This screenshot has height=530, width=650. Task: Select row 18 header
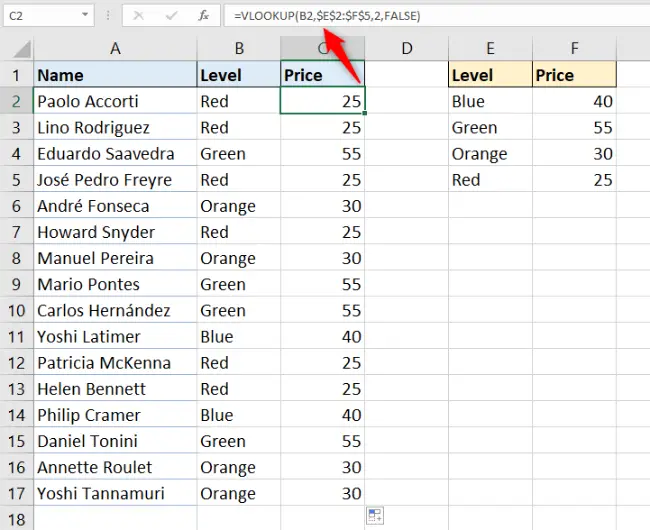(17, 519)
